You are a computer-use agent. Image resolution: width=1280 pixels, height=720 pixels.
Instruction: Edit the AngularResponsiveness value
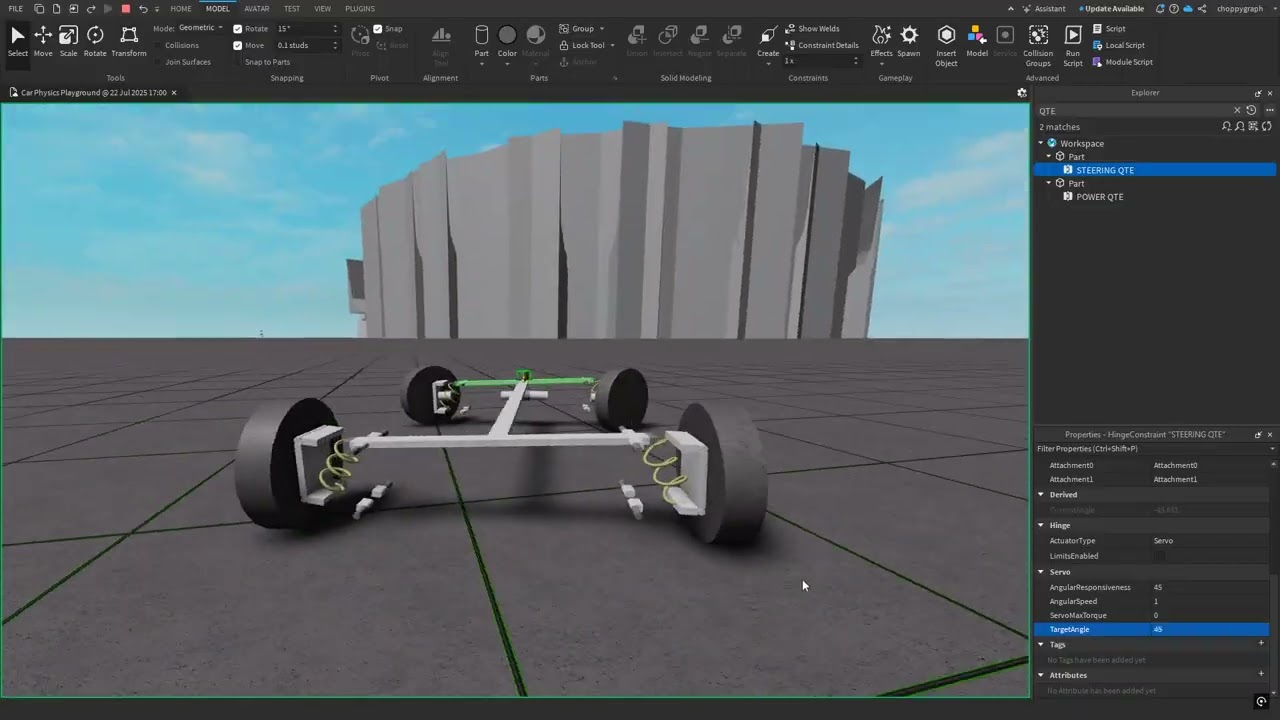click(x=1210, y=587)
